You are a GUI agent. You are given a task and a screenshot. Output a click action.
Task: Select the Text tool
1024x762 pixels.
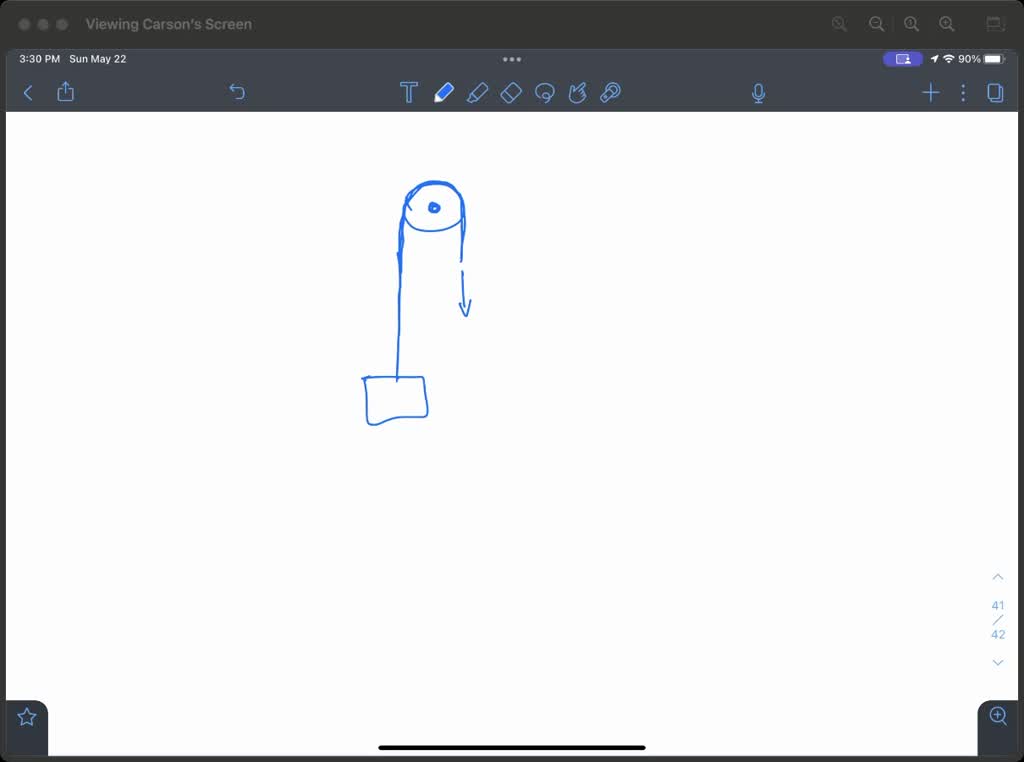(408, 93)
